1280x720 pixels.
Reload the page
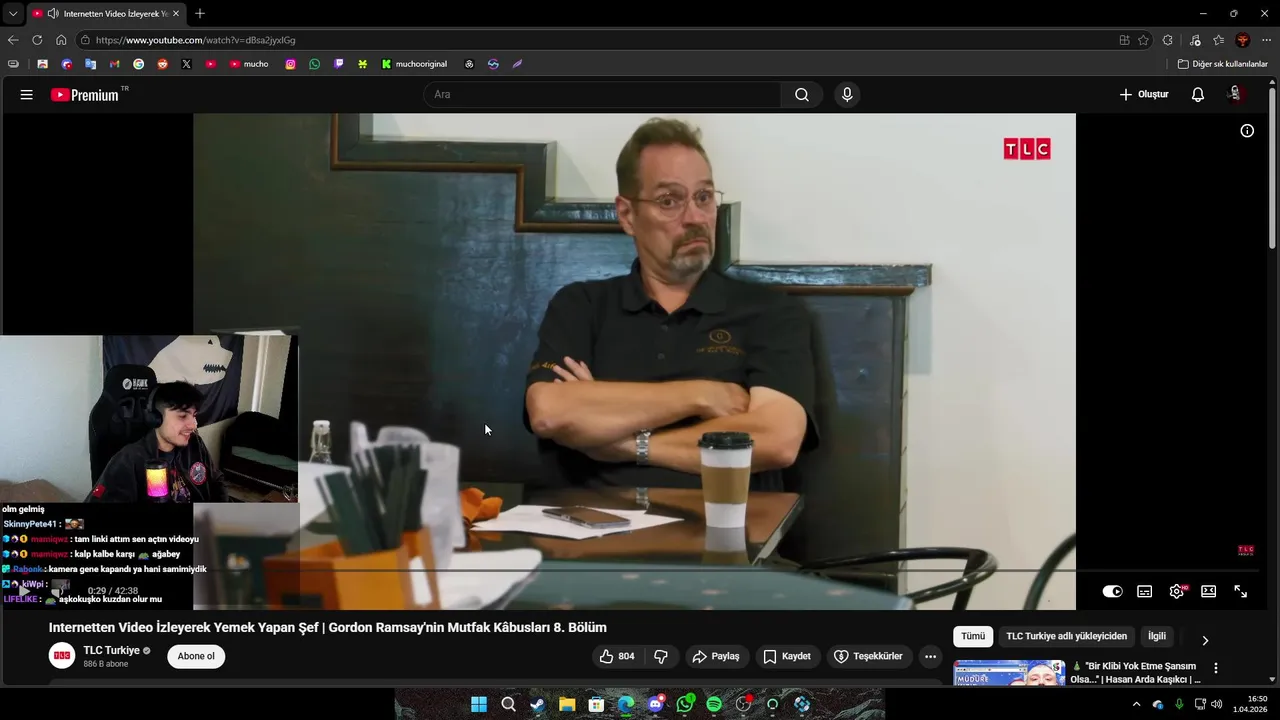pos(37,40)
